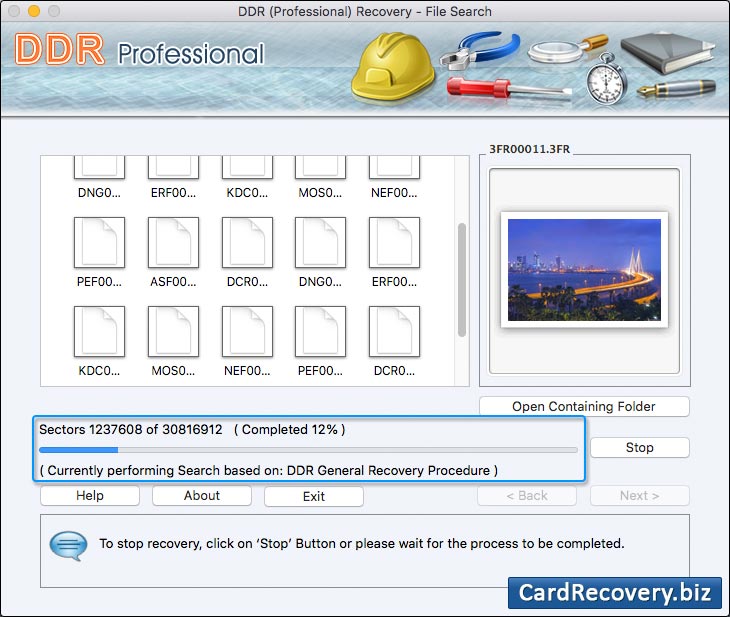Select ERF00... file in the cut-off top row
This screenshot has width=730, height=617.
coord(173,168)
